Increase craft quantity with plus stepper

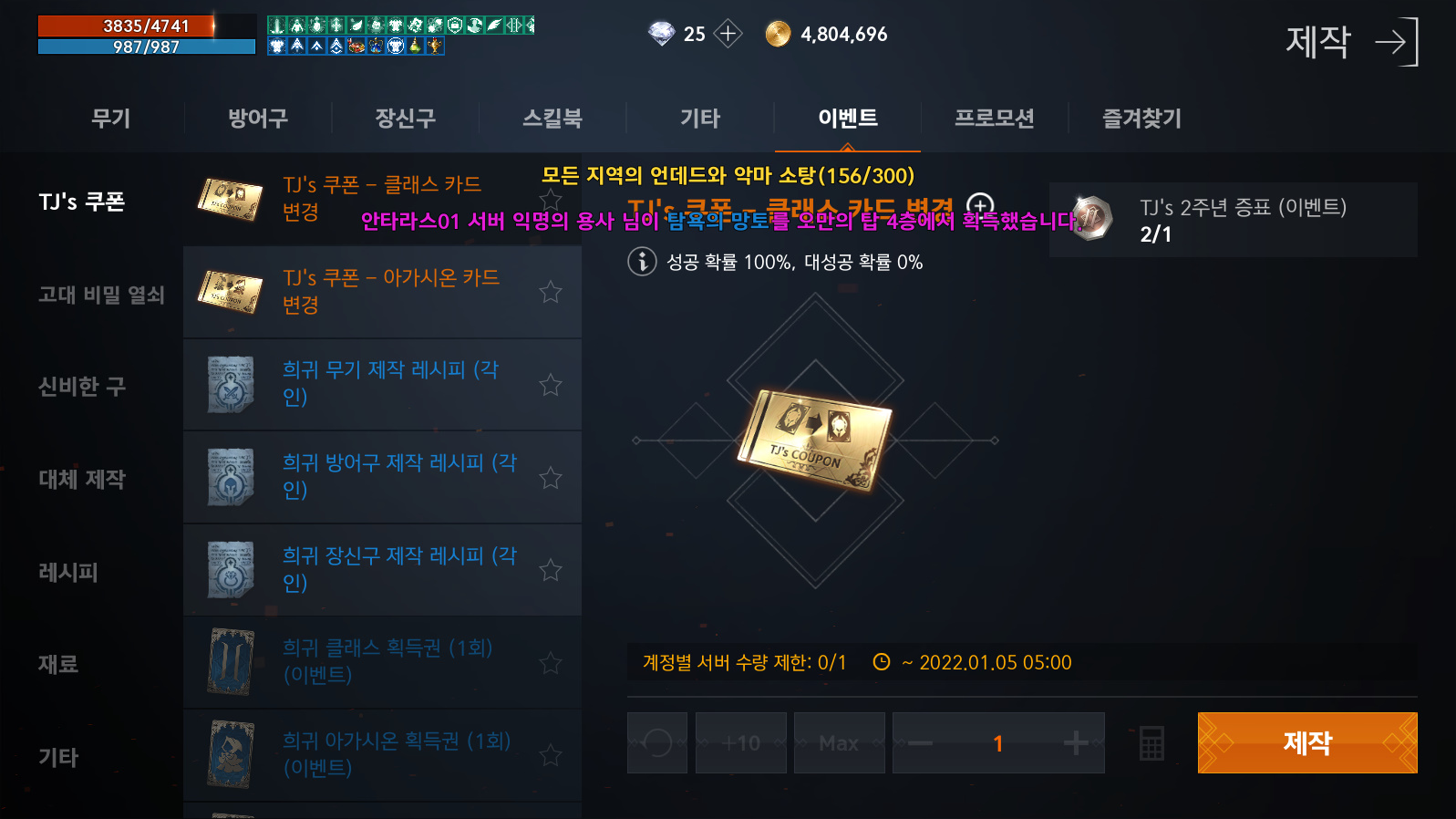1076,743
